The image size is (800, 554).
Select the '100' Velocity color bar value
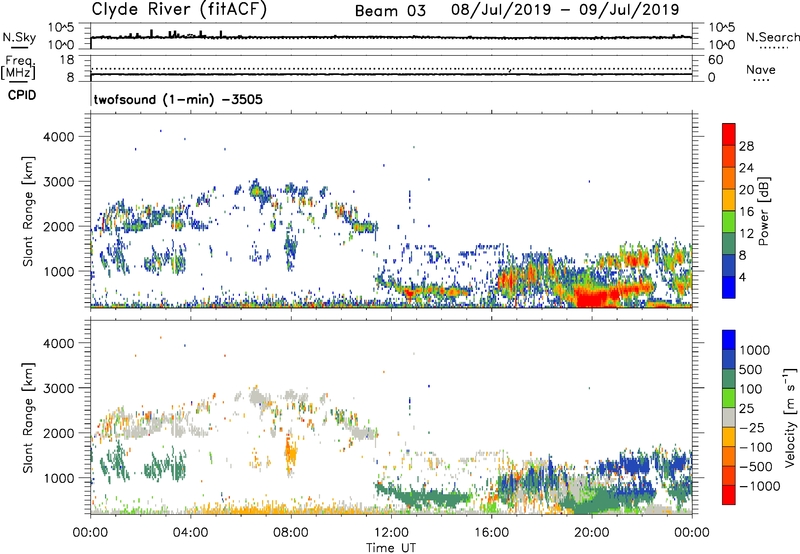coord(752,389)
